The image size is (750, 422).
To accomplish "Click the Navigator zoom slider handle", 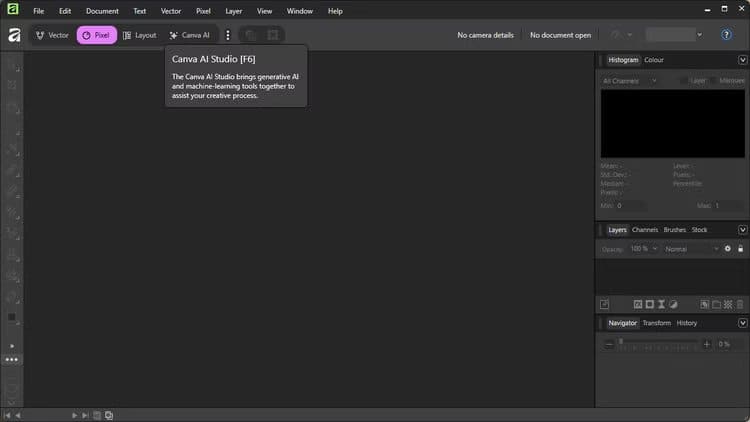I will [621, 341].
